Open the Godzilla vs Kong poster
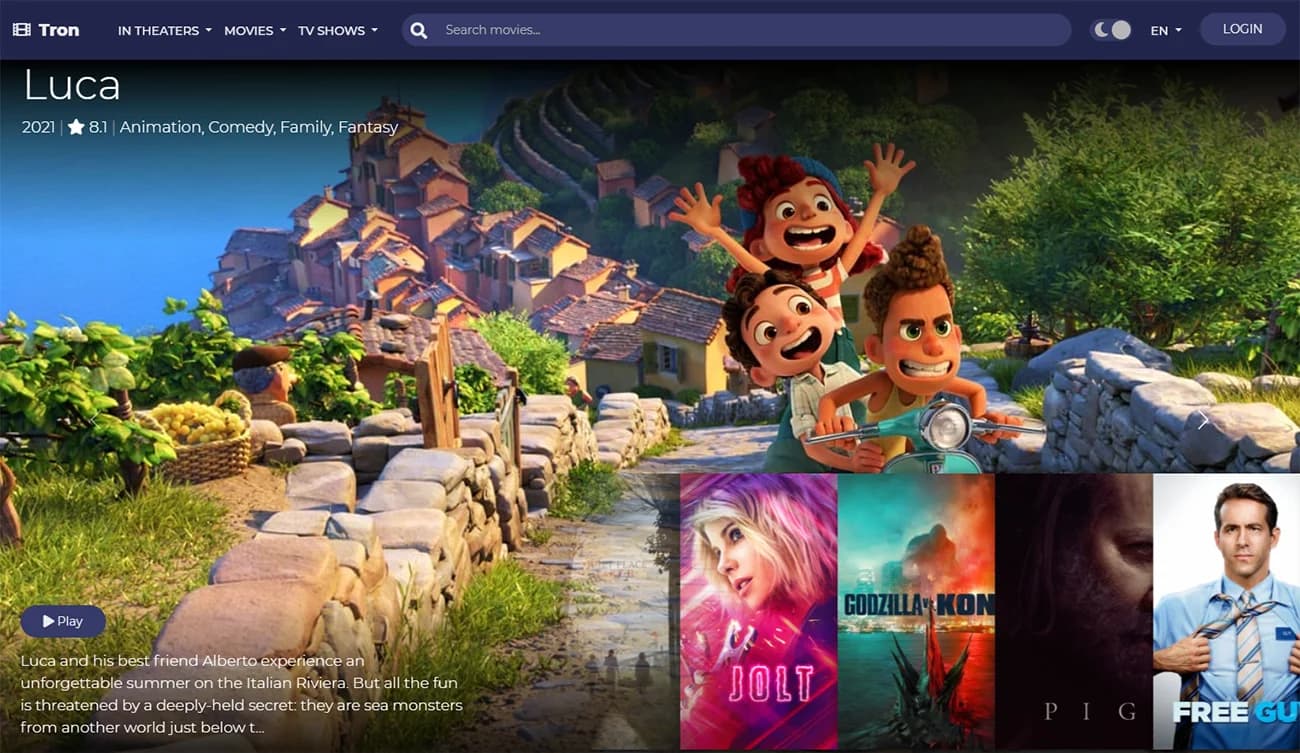Screen dimensions: 1300x753 [x=915, y=610]
